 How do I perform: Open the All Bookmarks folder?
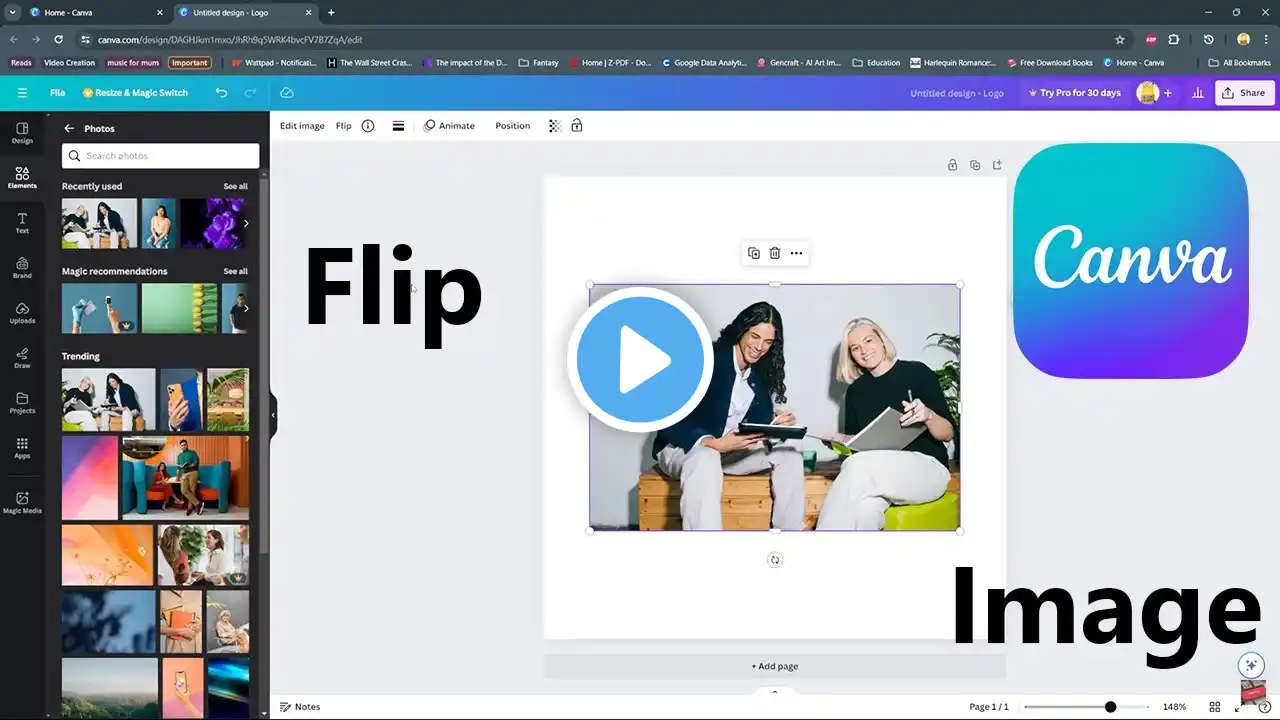click(x=1240, y=62)
